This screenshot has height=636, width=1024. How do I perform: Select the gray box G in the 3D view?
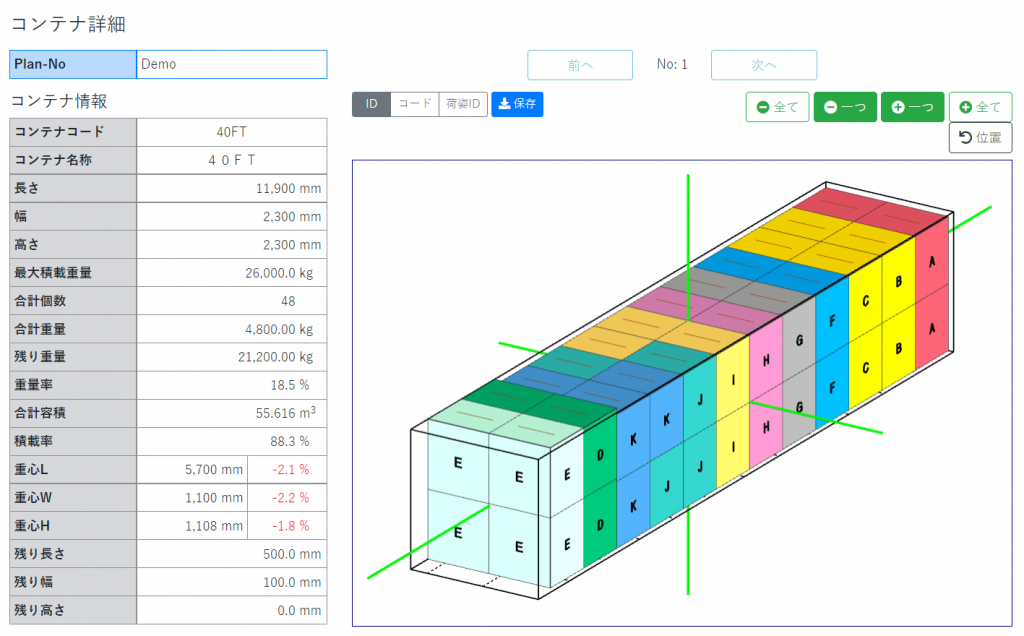pos(798,341)
